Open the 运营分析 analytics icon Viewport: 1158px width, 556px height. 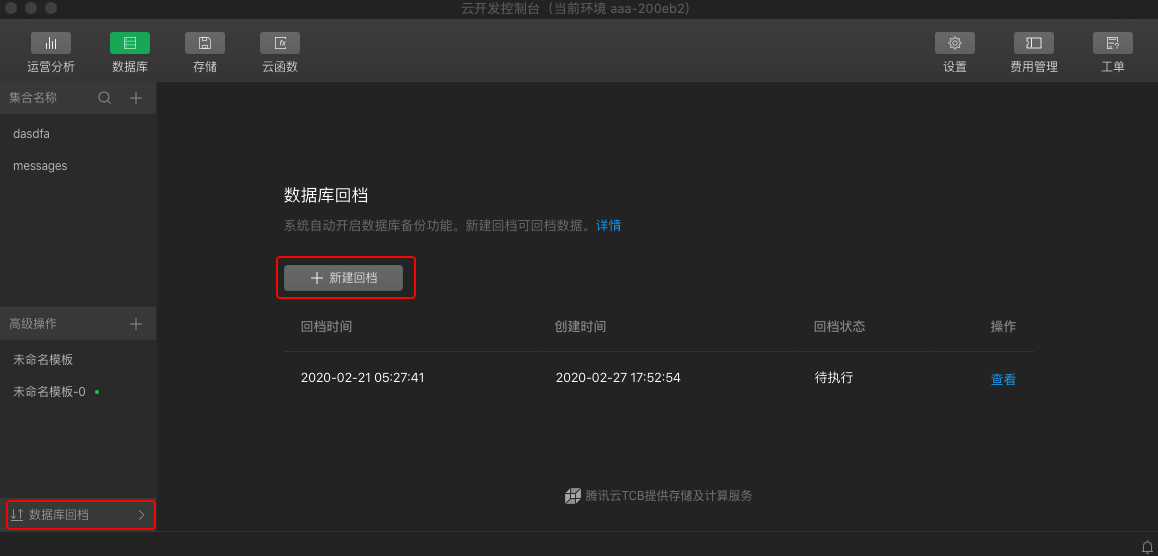[x=51, y=44]
